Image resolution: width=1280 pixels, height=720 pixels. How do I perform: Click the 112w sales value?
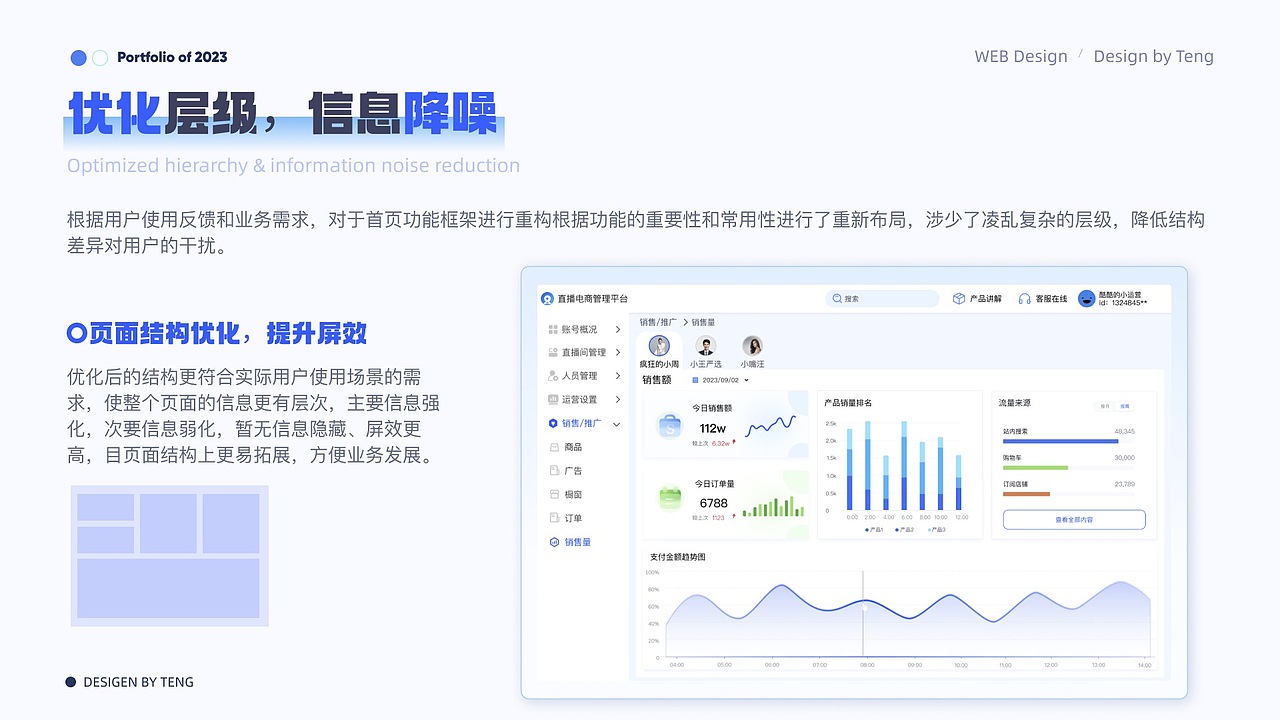712,428
